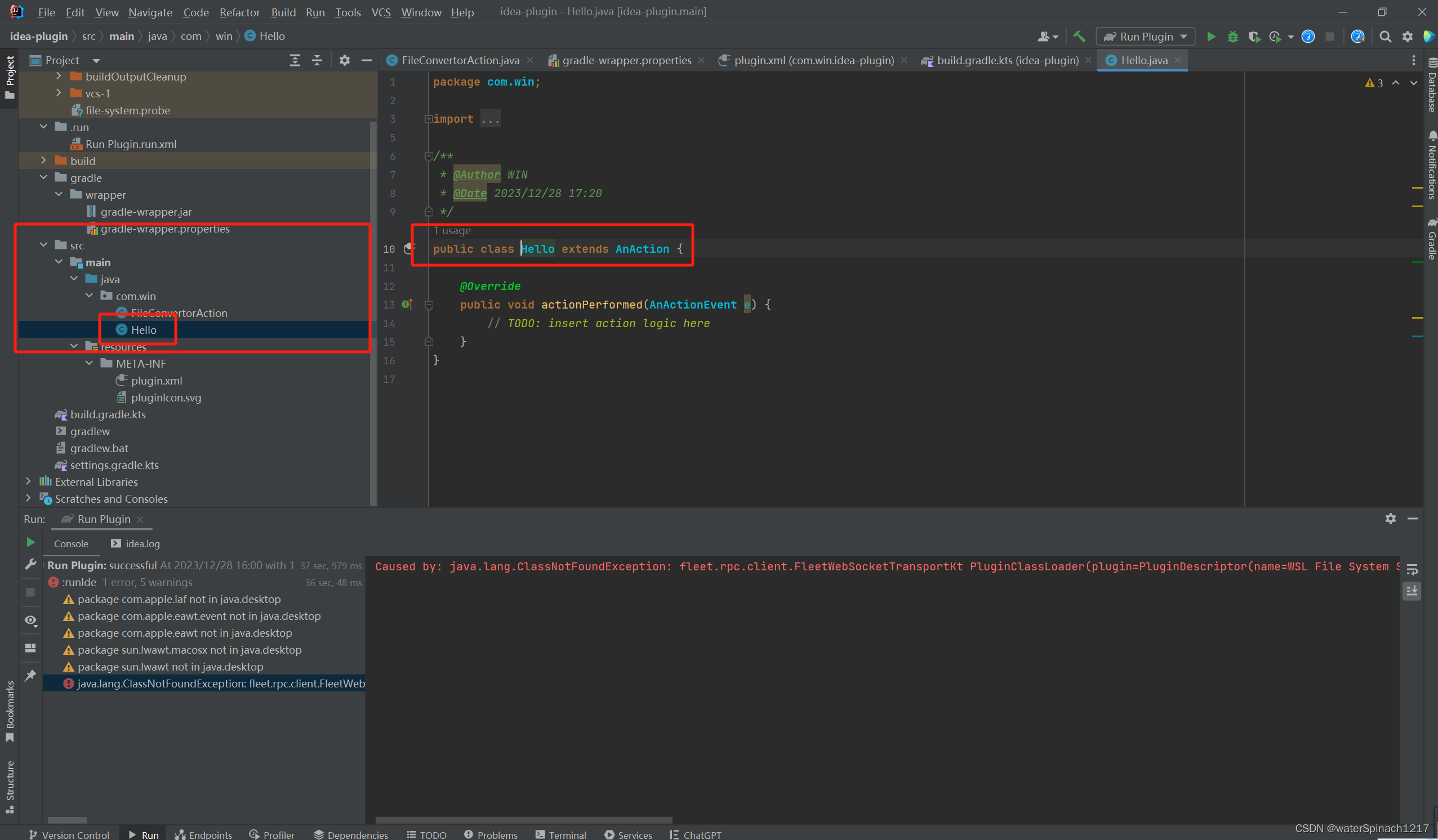Open the Run Plugin configuration dropdown
This screenshot has width=1438, height=840.
[x=1145, y=37]
